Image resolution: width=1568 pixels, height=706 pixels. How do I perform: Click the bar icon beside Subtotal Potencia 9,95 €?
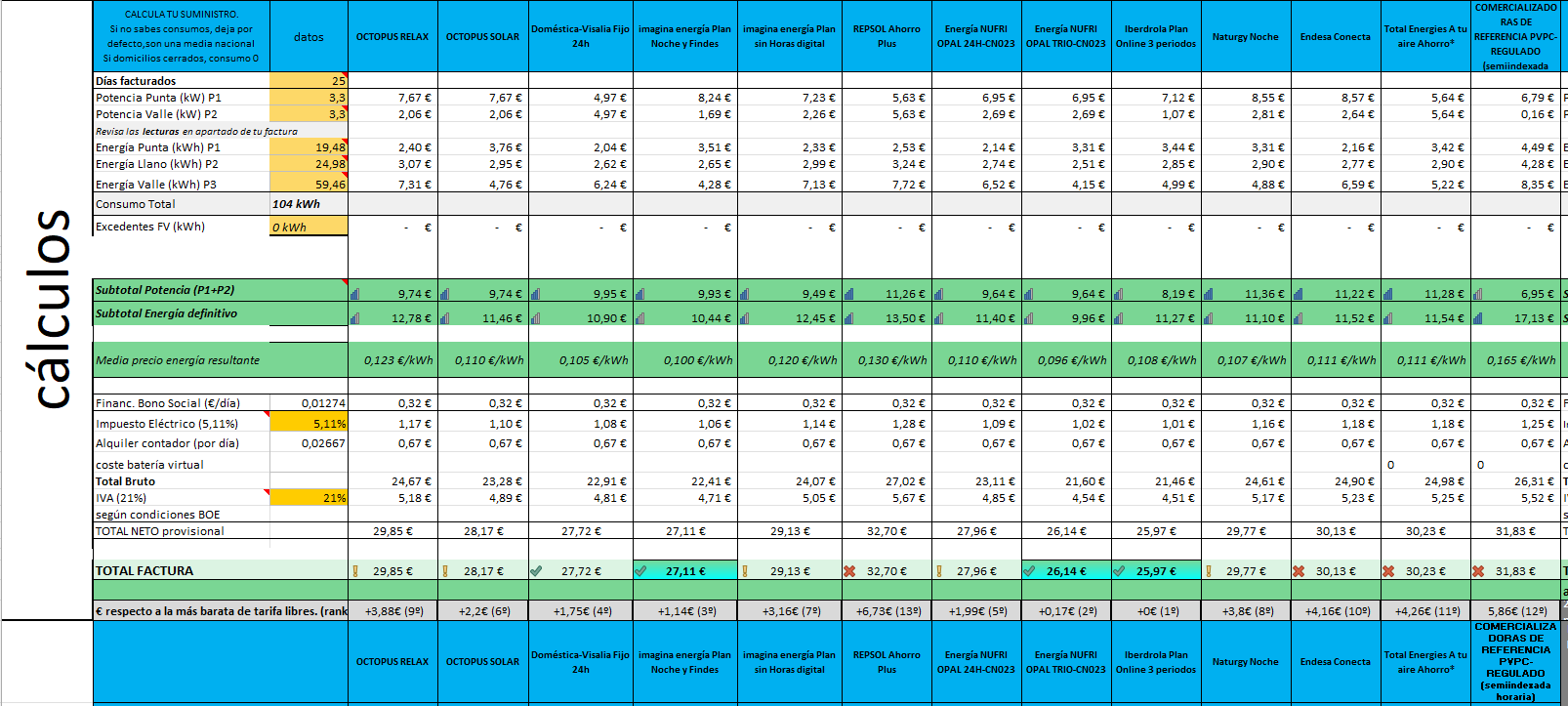(x=536, y=293)
